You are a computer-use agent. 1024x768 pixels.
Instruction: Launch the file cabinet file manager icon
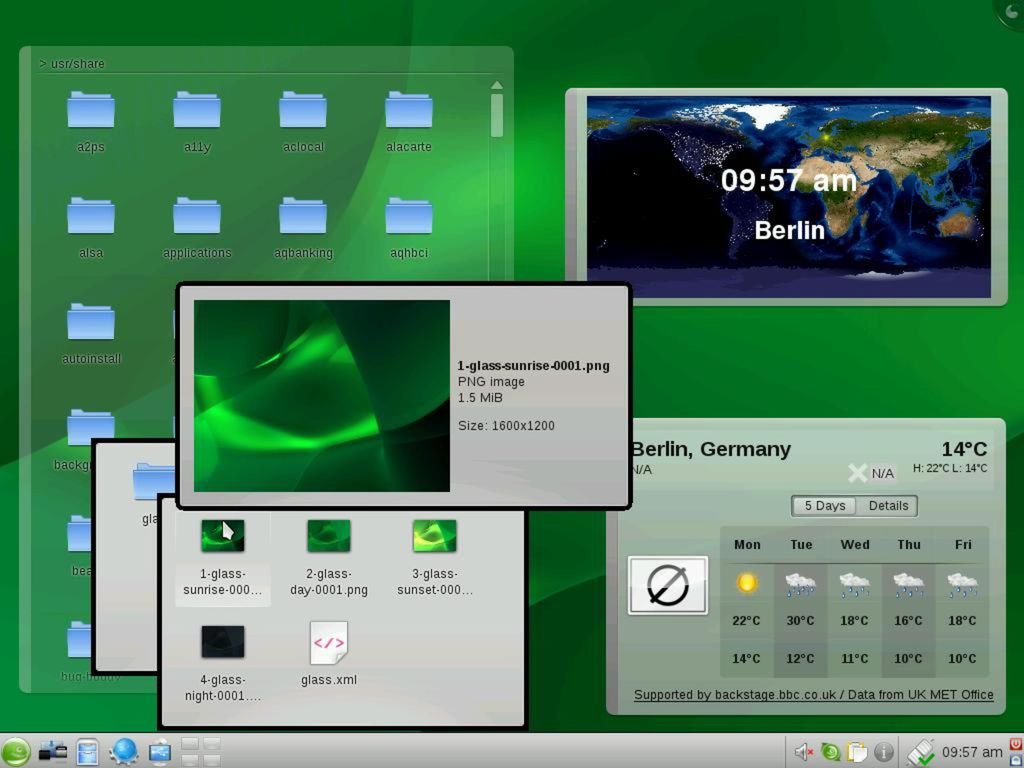point(88,752)
